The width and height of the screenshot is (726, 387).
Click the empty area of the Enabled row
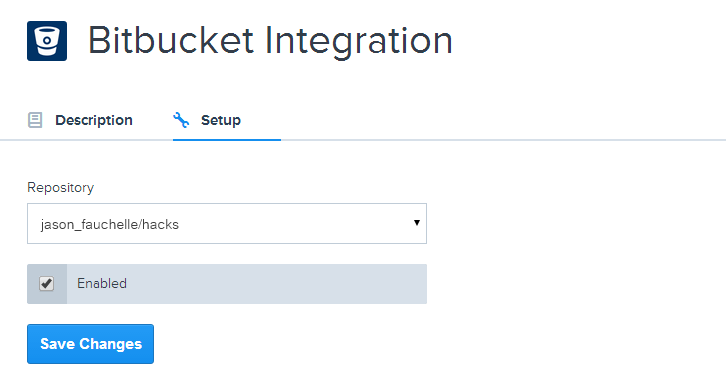tap(278, 284)
